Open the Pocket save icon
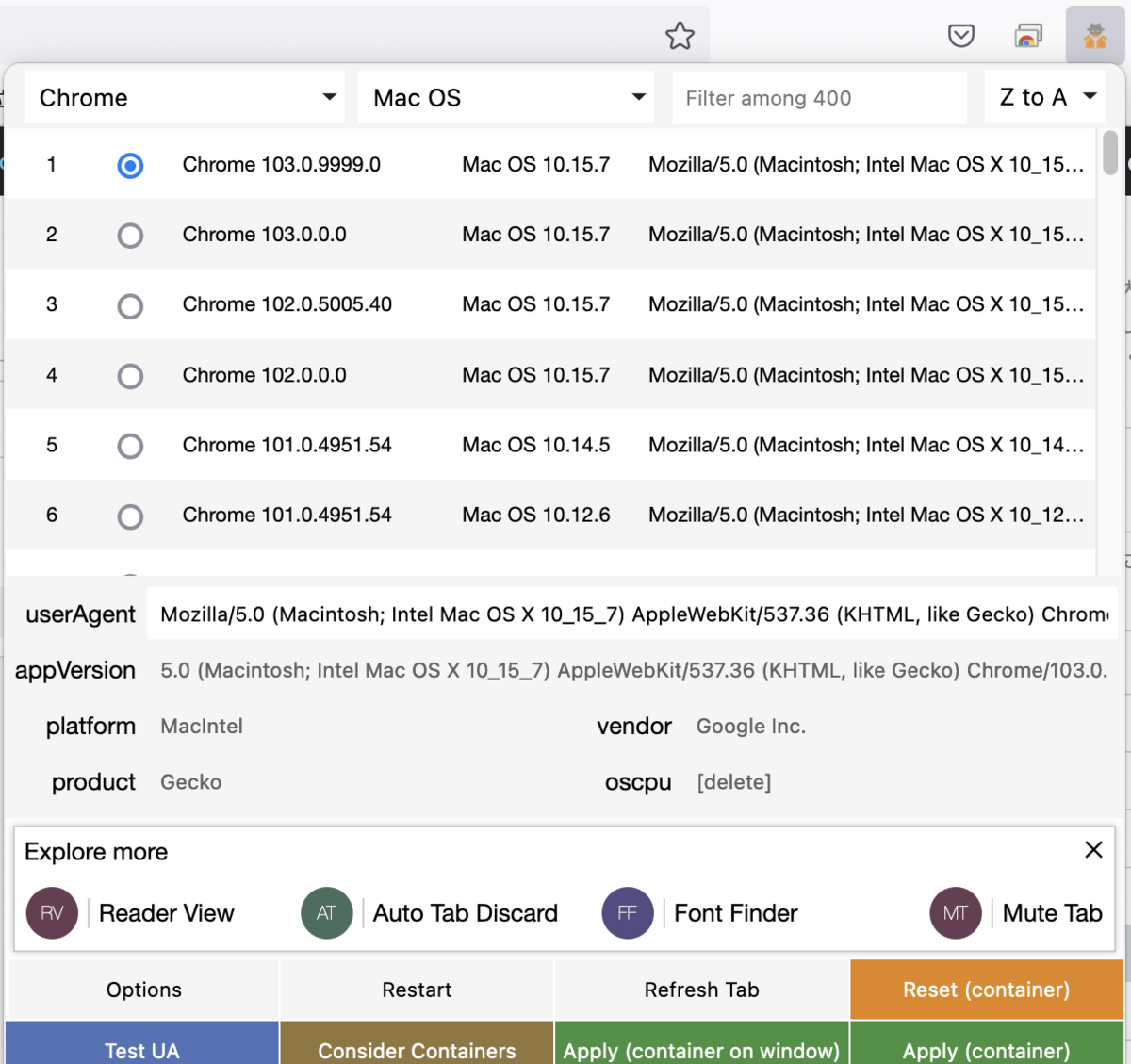The image size is (1131, 1064). tap(960, 36)
